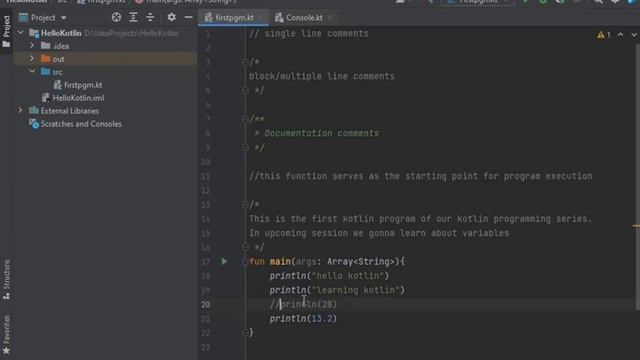640x360 pixels.
Task: Click println(13.2) statement
Action: (x=303, y=319)
